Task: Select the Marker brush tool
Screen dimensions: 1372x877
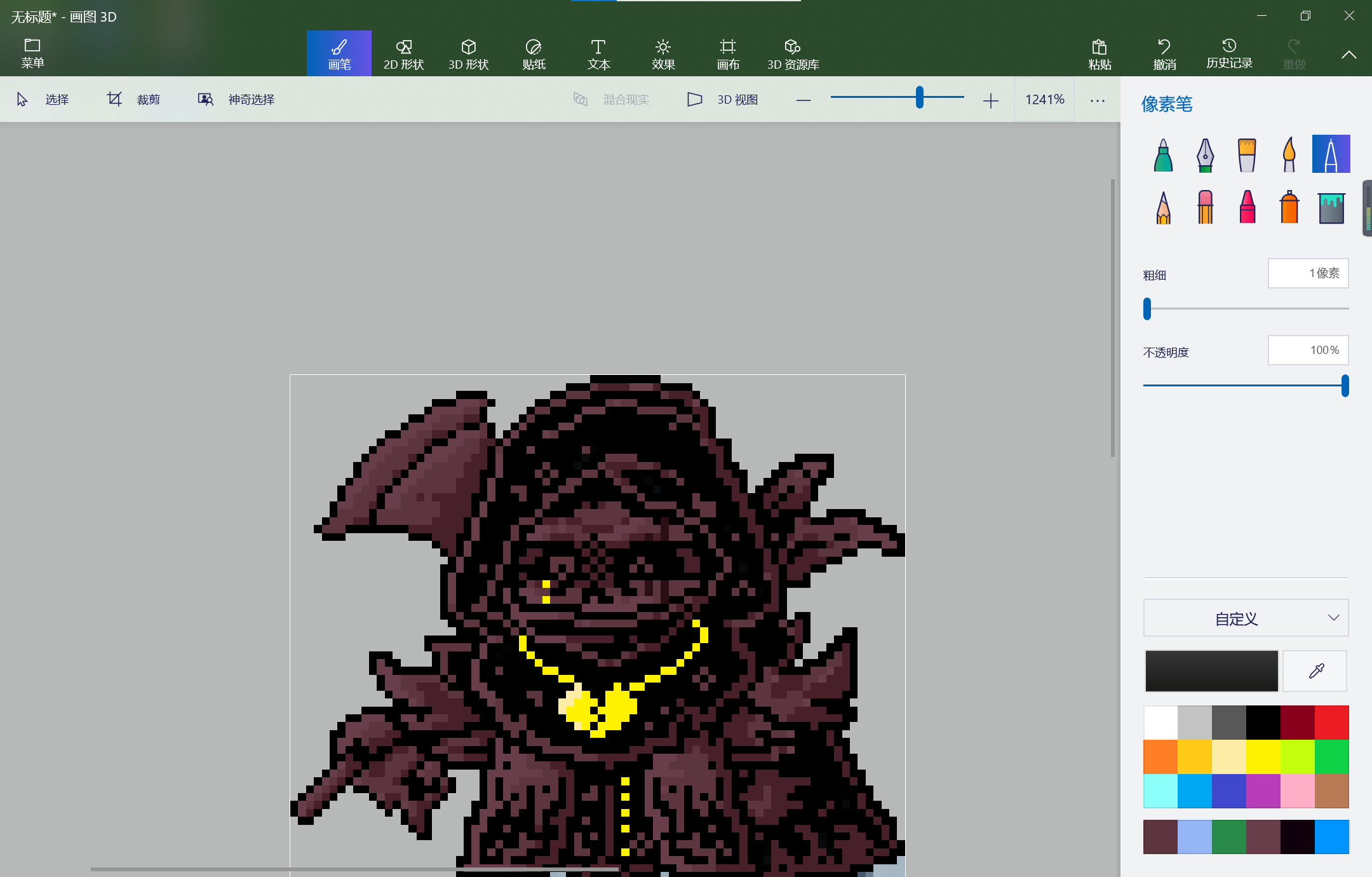Action: pos(1163,154)
